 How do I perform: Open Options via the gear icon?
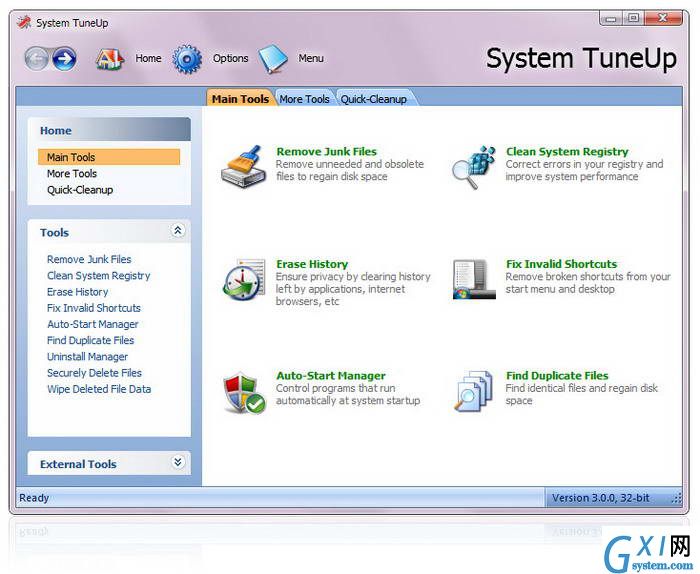(x=187, y=59)
